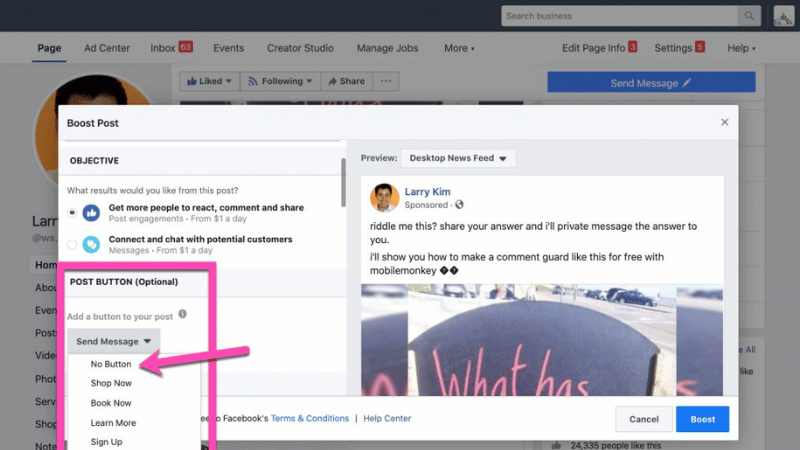800x450 pixels.
Task: Select the post engagements radio button
Action: (72, 213)
